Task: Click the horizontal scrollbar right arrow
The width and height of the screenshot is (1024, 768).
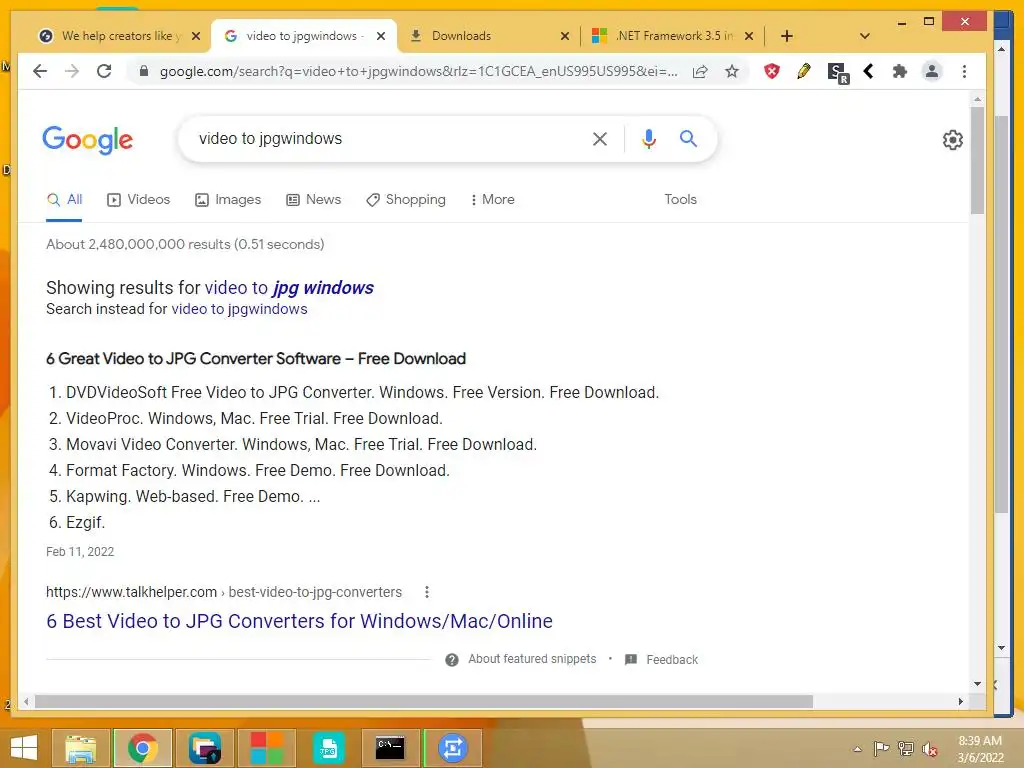Action: click(960, 701)
